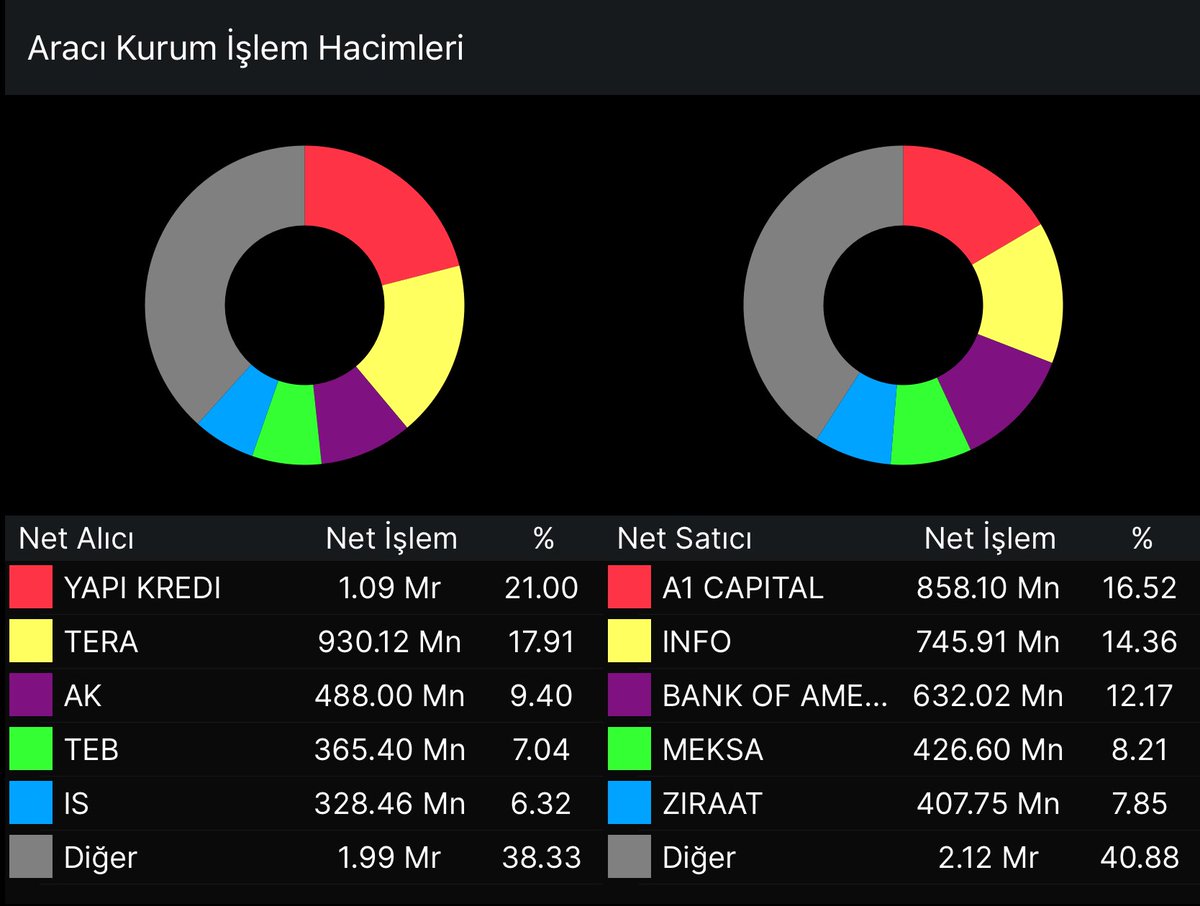Screen dimensions: 1200x906
Task: Select the INFO seller name
Action: coord(697,642)
